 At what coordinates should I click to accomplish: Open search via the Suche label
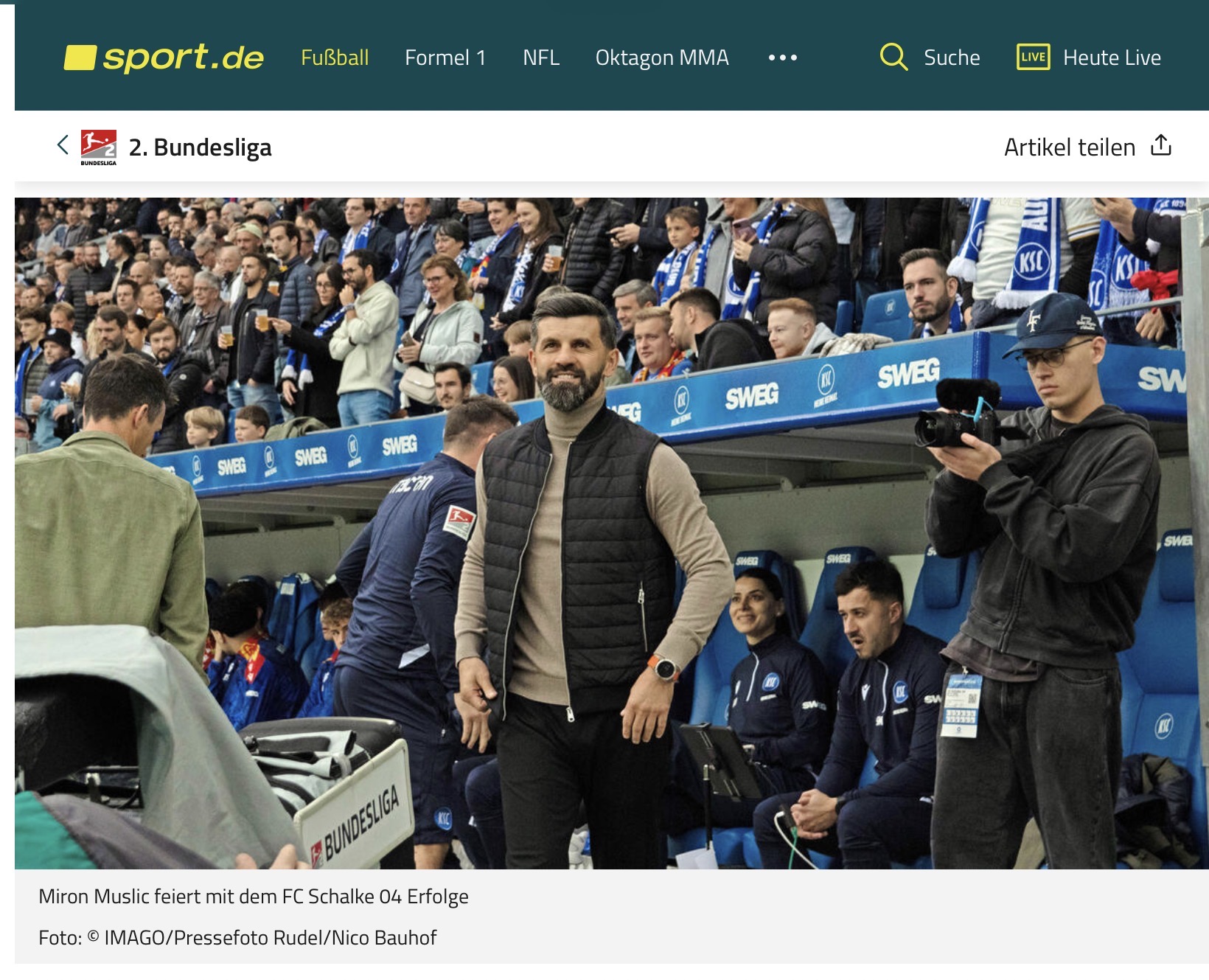click(x=952, y=58)
